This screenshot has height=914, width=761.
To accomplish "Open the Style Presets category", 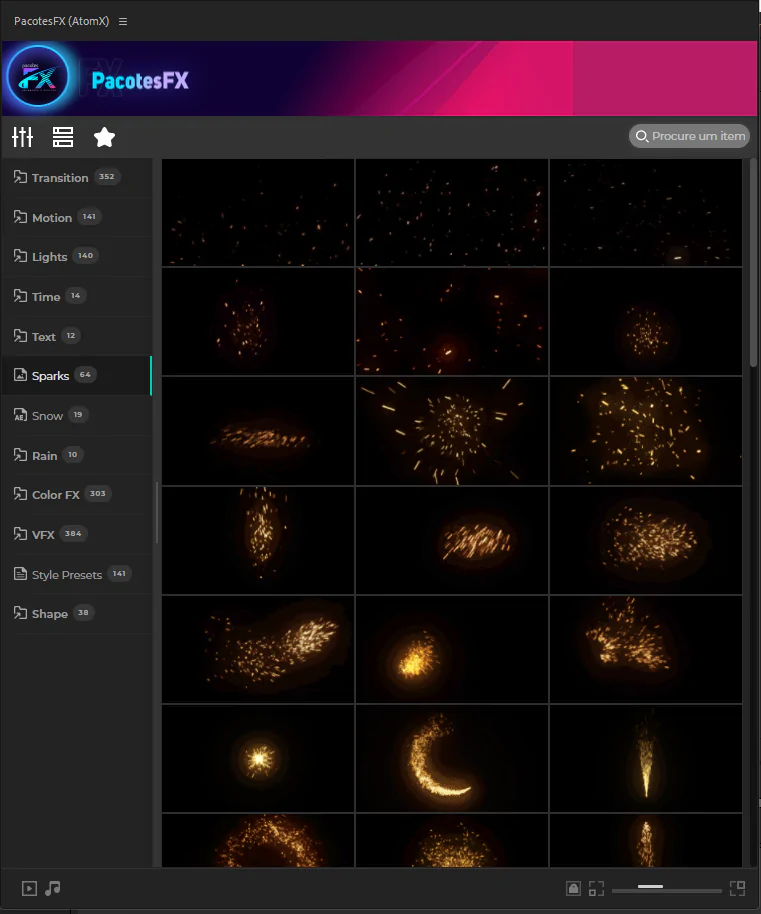I will click(x=67, y=575).
